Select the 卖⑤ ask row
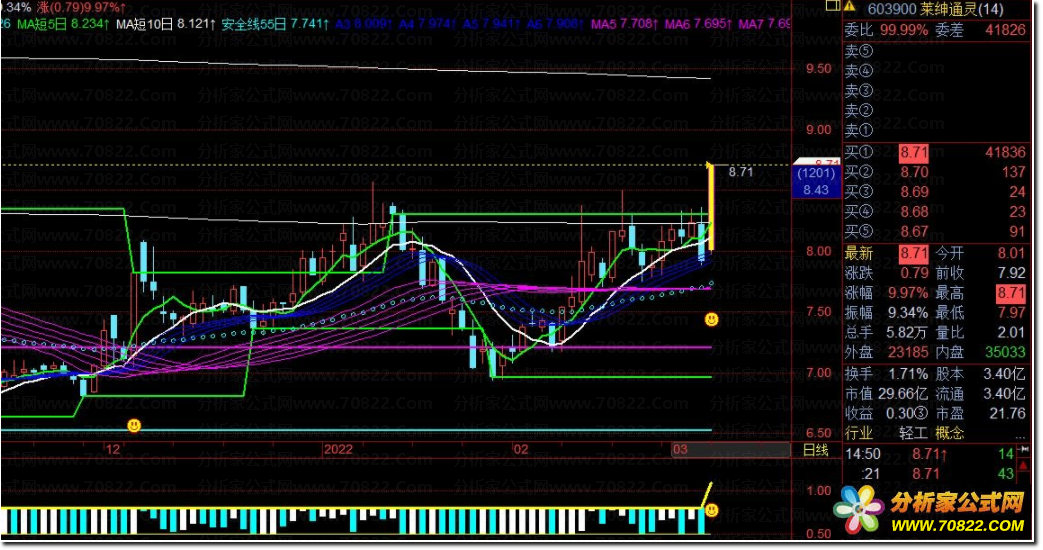 pos(936,51)
